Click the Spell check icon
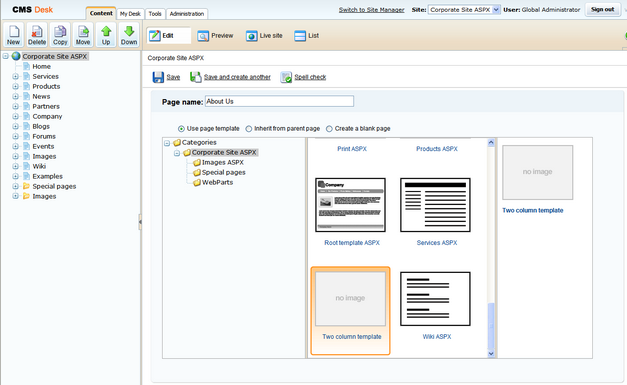 (x=286, y=77)
